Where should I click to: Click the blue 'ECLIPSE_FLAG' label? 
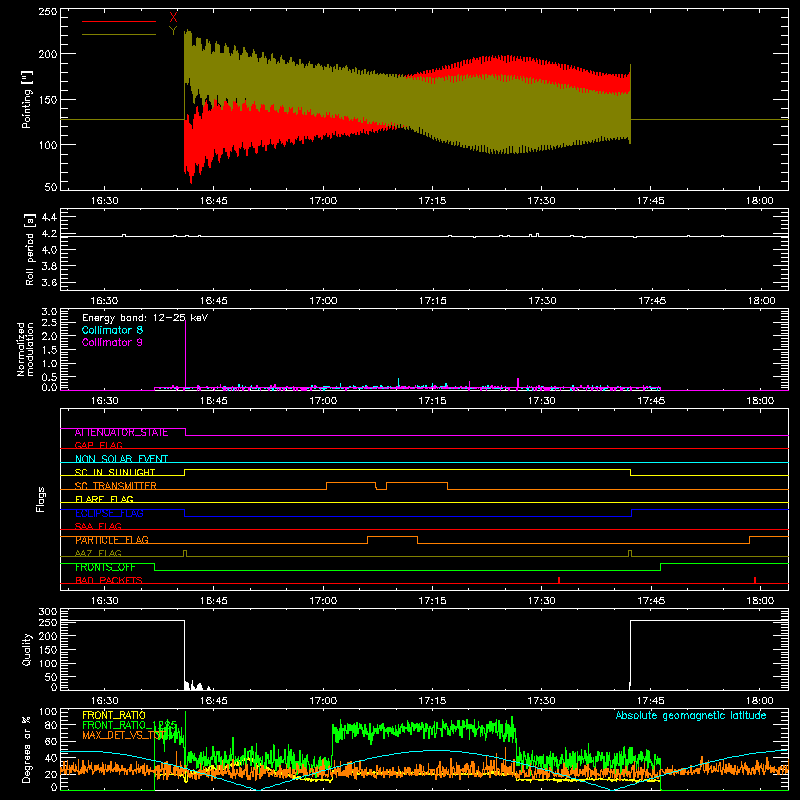[109, 513]
